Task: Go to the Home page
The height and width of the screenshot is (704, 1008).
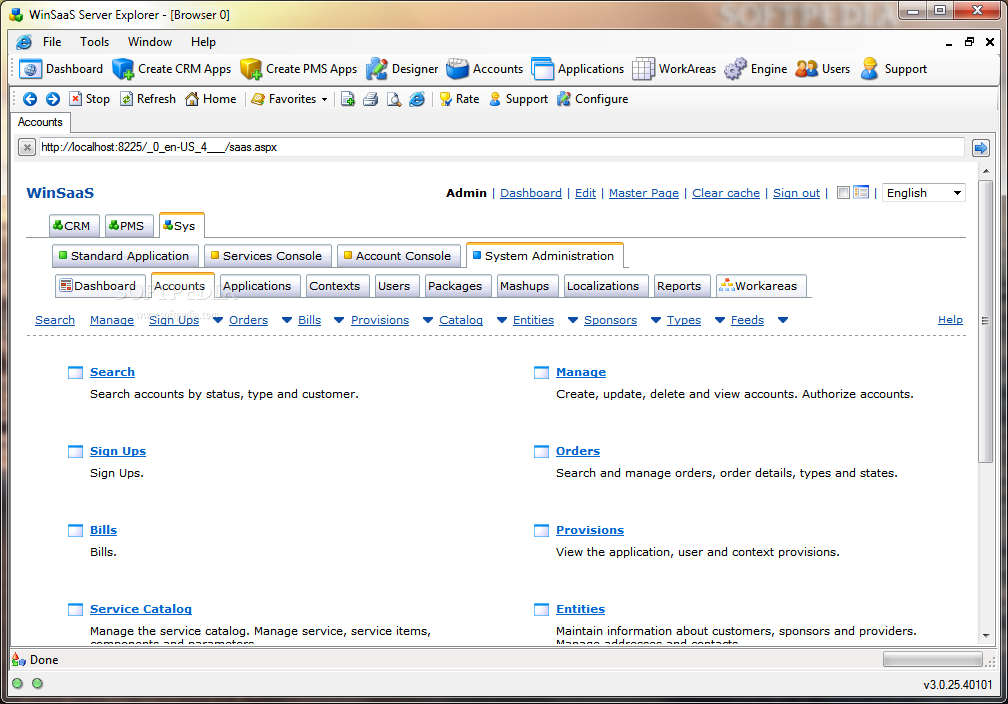Action: pyautogui.click(x=210, y=99)
